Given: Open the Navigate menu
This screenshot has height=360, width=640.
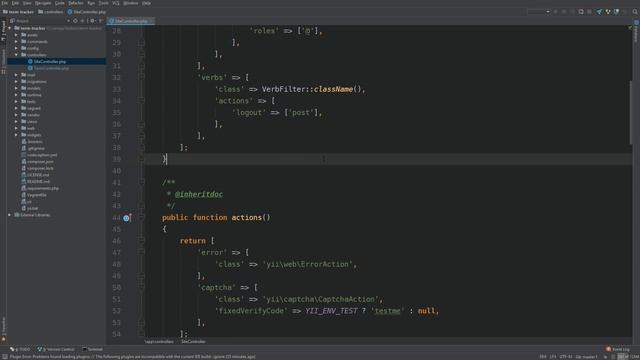Looking at the screenshot, I should (43, 3).
